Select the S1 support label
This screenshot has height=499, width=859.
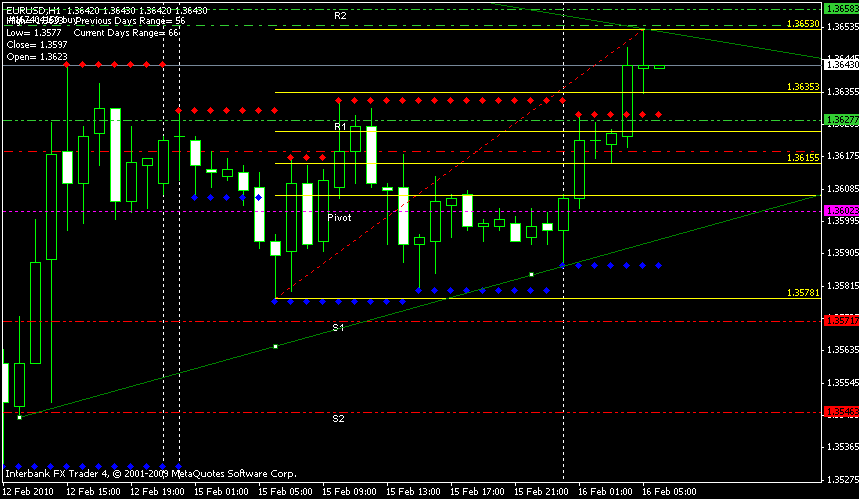tap(338, 328)
